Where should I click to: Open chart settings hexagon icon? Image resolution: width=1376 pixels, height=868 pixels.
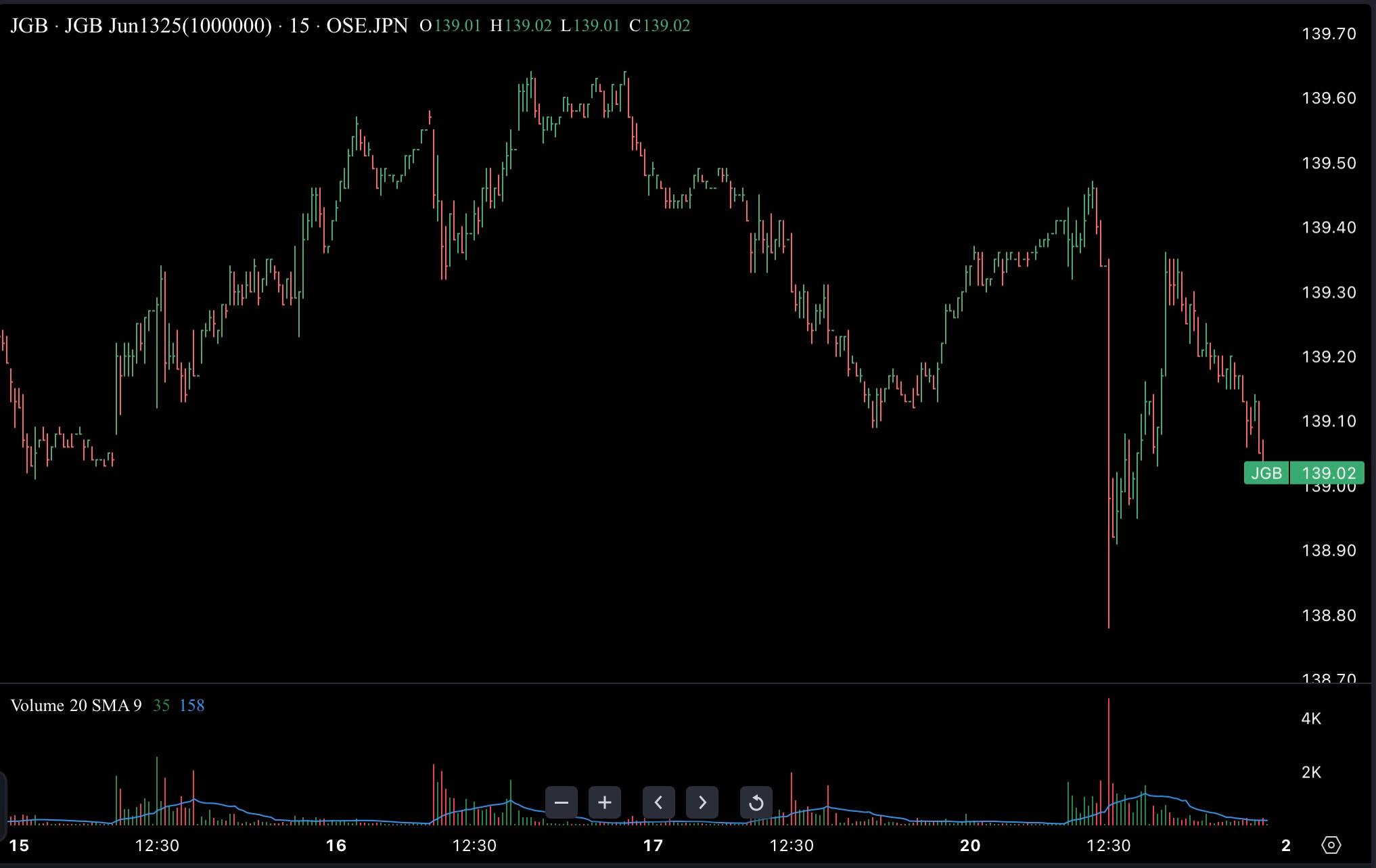point(1331,845)
